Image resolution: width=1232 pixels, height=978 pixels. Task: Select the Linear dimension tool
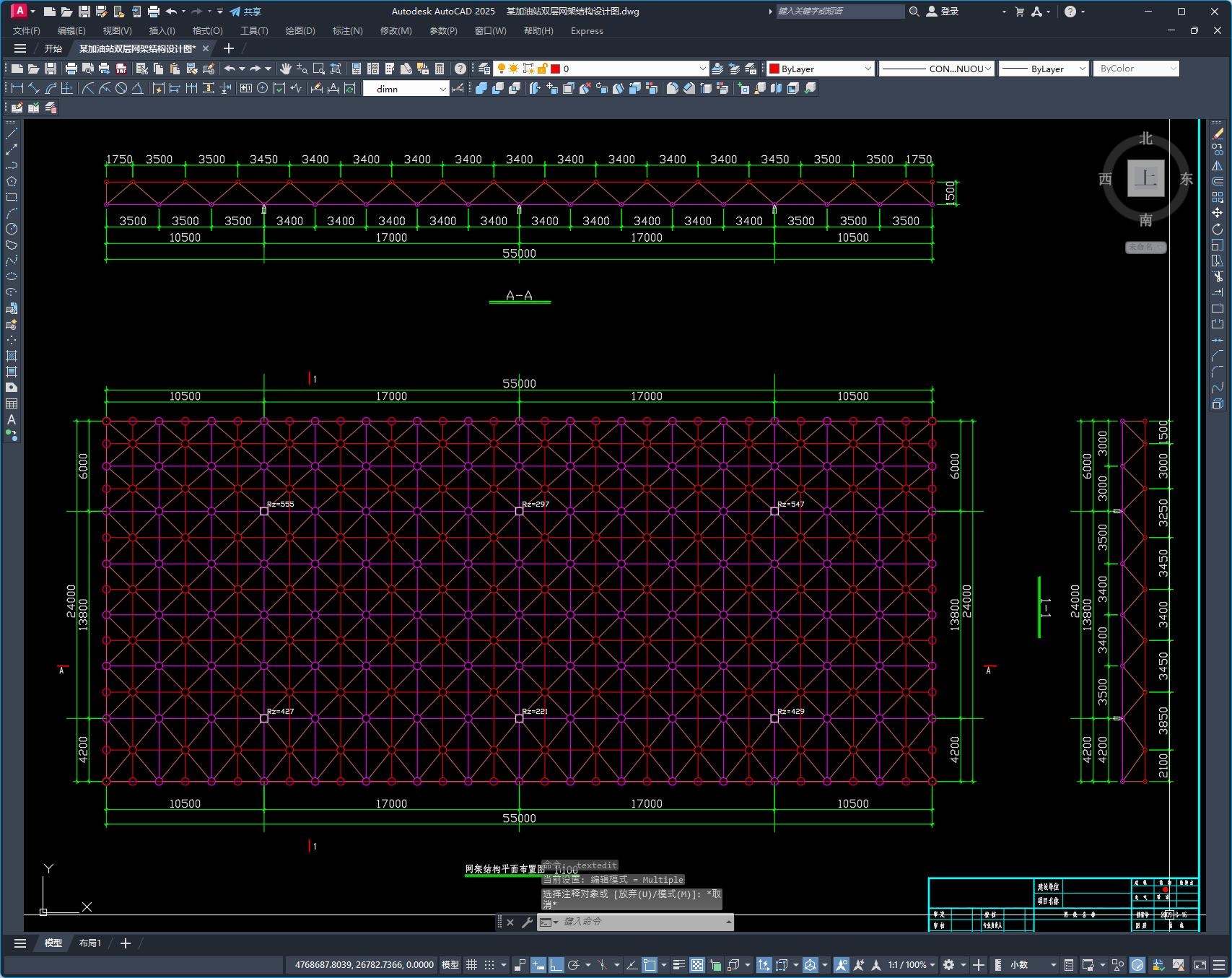17,88
